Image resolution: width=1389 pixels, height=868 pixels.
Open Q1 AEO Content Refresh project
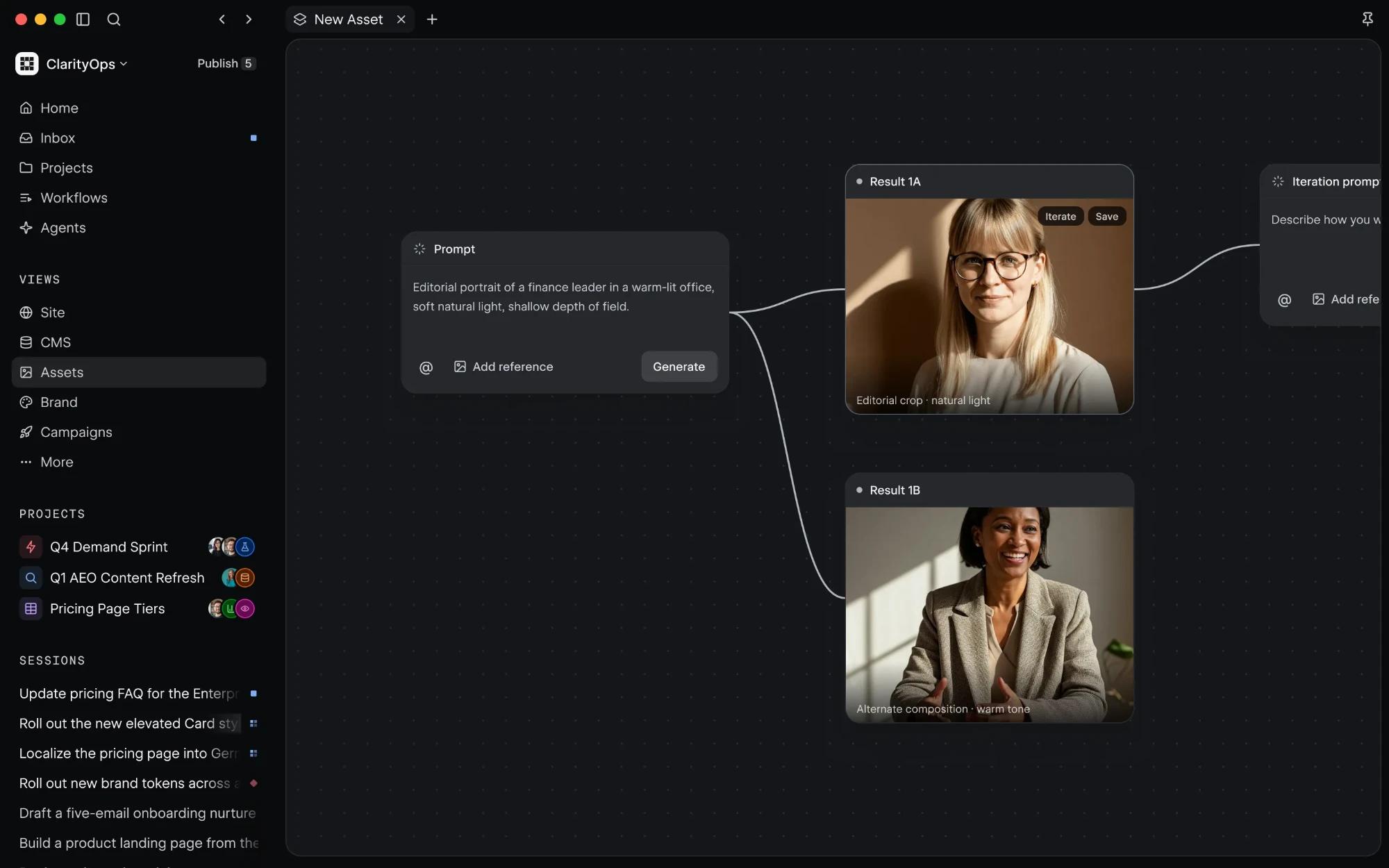click(x=139, y=578)
